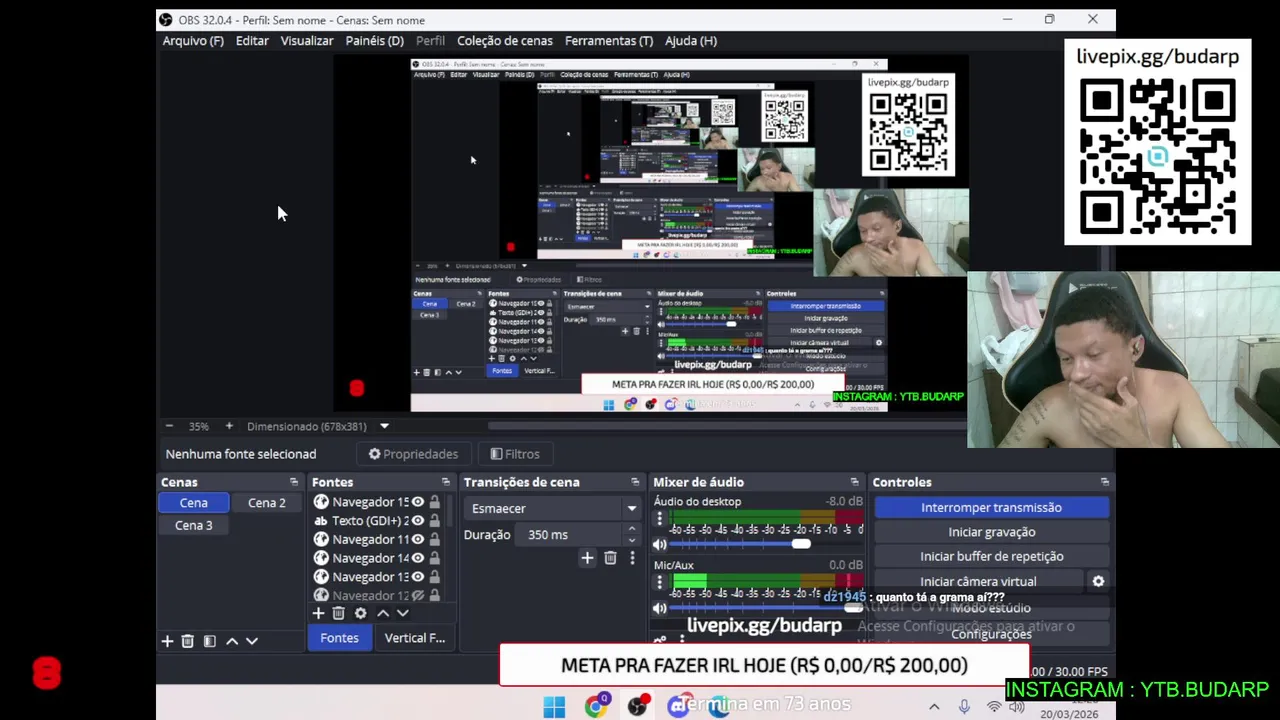The height and width of the screenshot is (720, 1280).
Task: Decrease transition duration with the down stepper
Action: [632, 540]
